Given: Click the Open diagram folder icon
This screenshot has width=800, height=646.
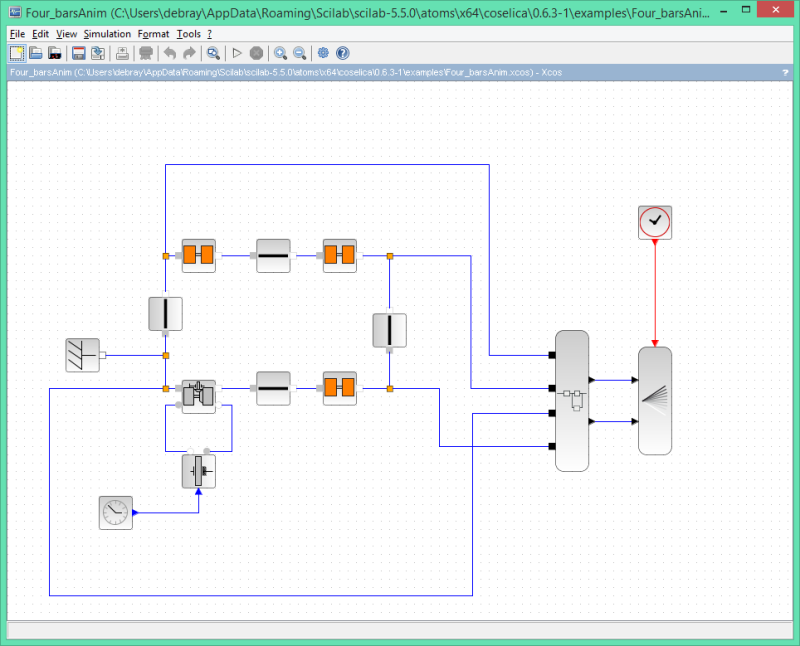Looking at the screenshot, I should pos(36,53).
